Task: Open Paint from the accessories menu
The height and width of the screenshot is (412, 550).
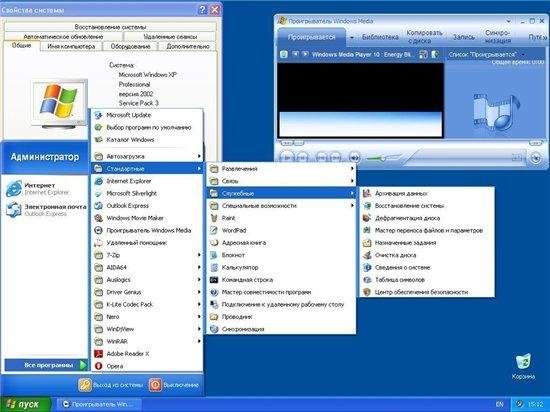Action: pos(281,218)
